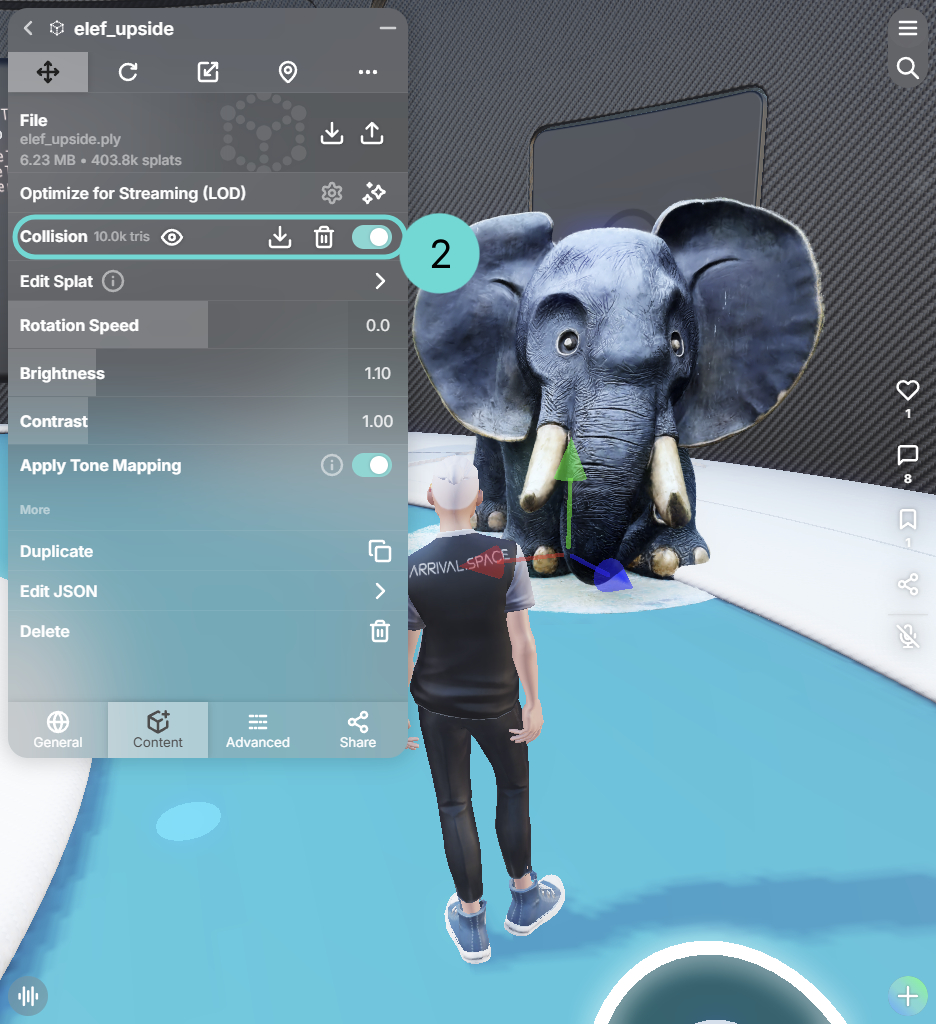Open LOD optimization settings gear
The width and height of the screenshot is (936, 1024).
332,193
